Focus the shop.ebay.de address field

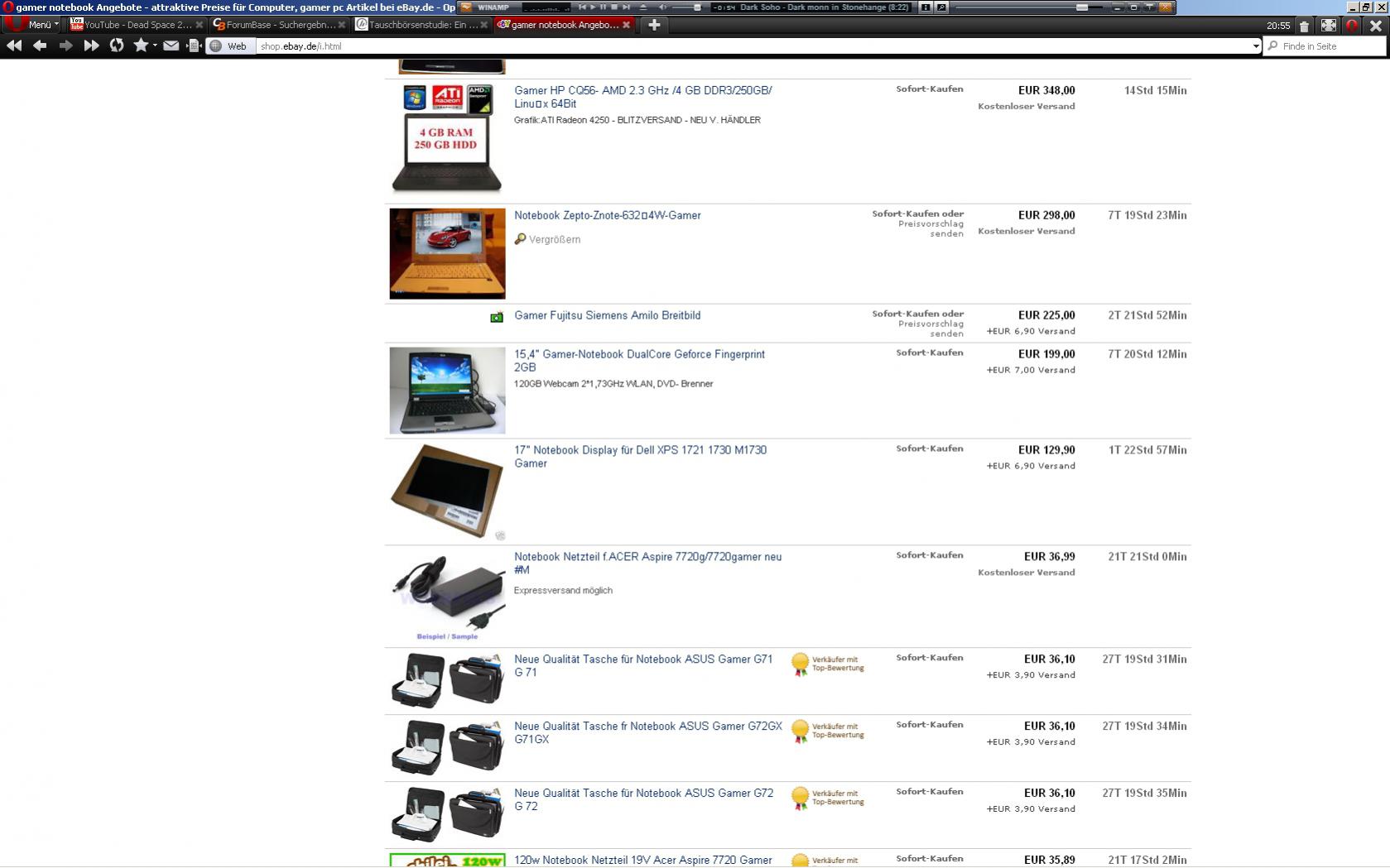pos(753,46)
